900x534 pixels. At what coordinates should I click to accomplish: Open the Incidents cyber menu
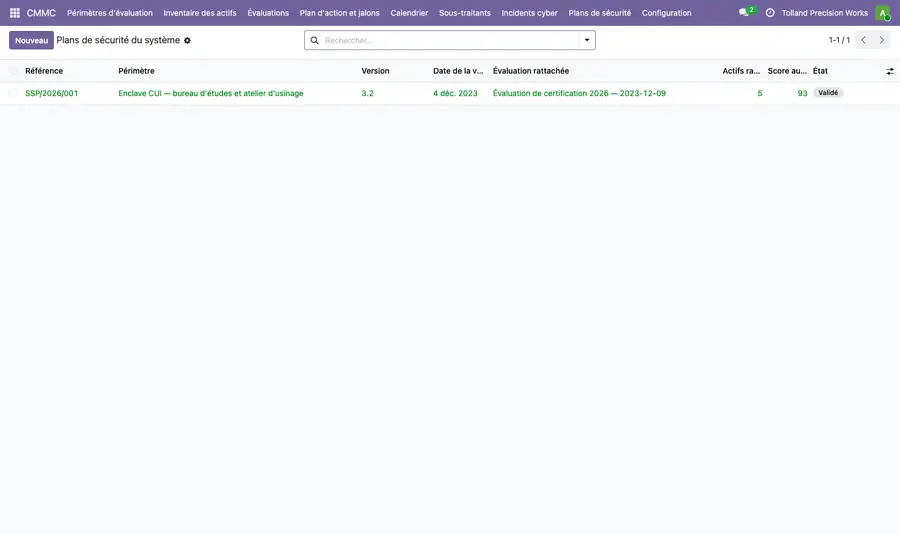pyautogui.click(x=529, y=13)
